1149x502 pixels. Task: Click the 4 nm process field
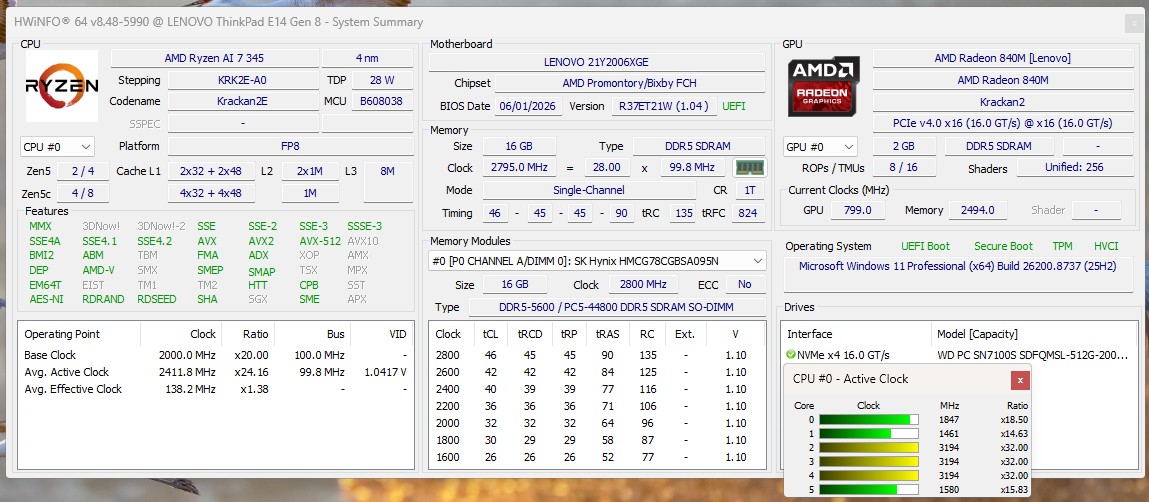pos(368,59)
